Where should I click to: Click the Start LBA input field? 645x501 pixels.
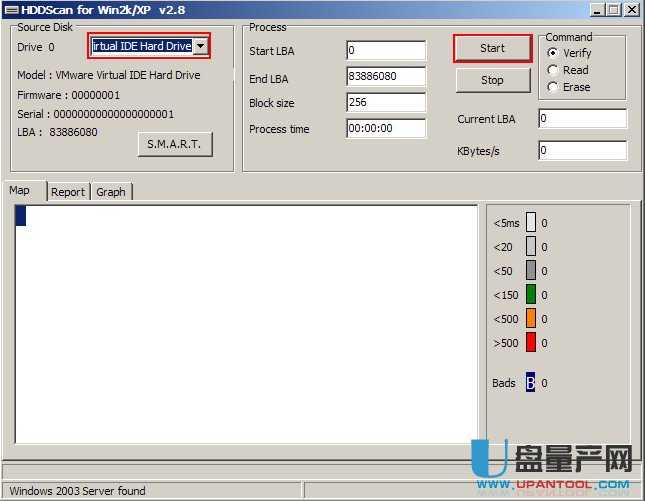pyautogui.click(x=385, y=50)
